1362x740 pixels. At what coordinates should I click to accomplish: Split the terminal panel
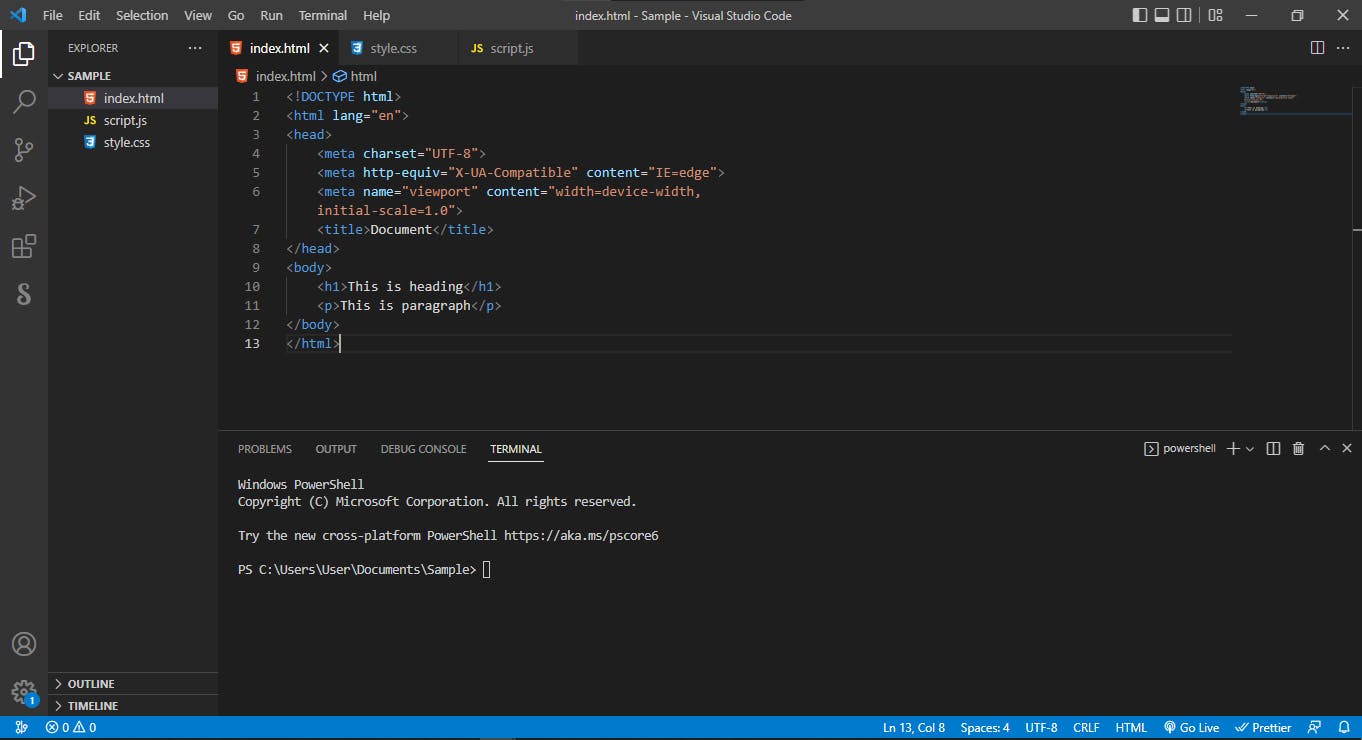pos(1273,449)
